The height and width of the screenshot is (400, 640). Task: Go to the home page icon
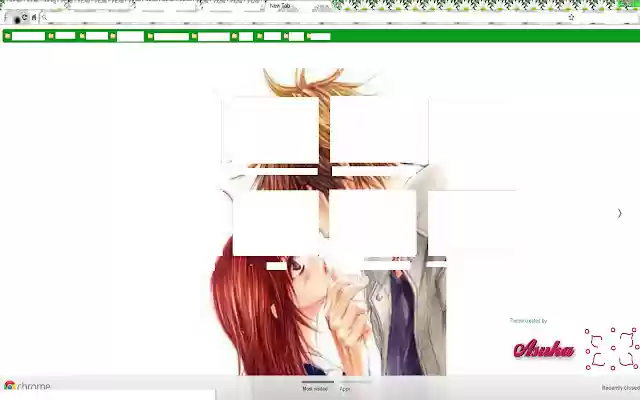point(34,17)
